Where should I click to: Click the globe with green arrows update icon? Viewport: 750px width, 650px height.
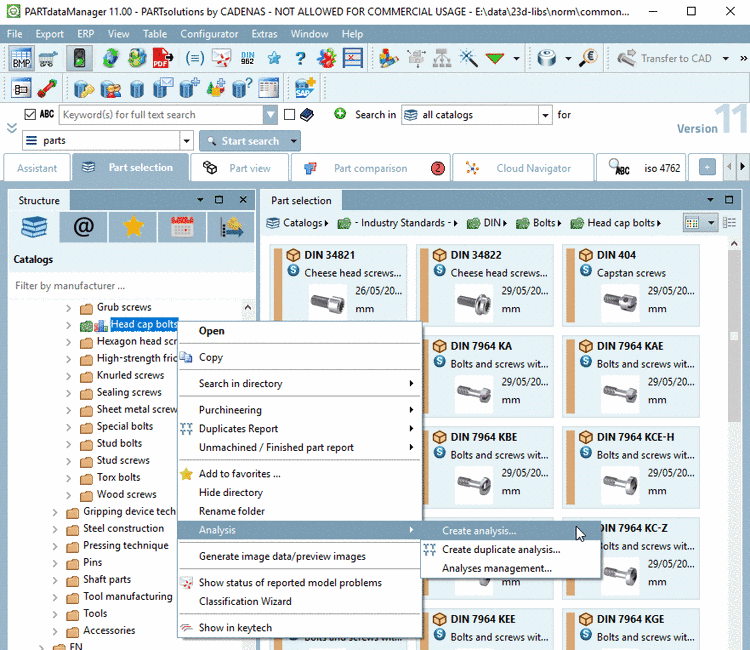pyautogui.click(x=110, y=58)
